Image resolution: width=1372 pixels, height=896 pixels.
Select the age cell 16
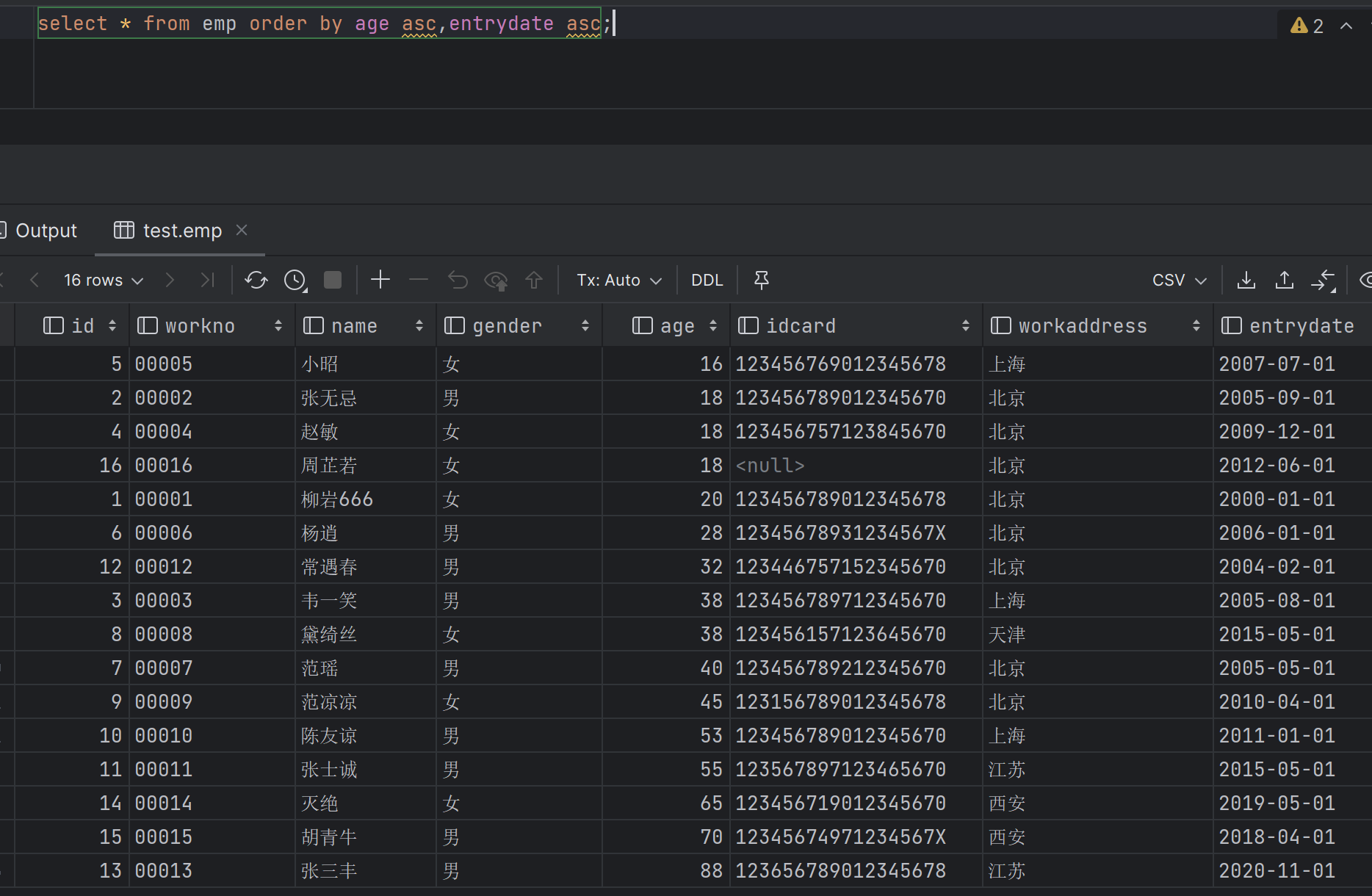666,364
